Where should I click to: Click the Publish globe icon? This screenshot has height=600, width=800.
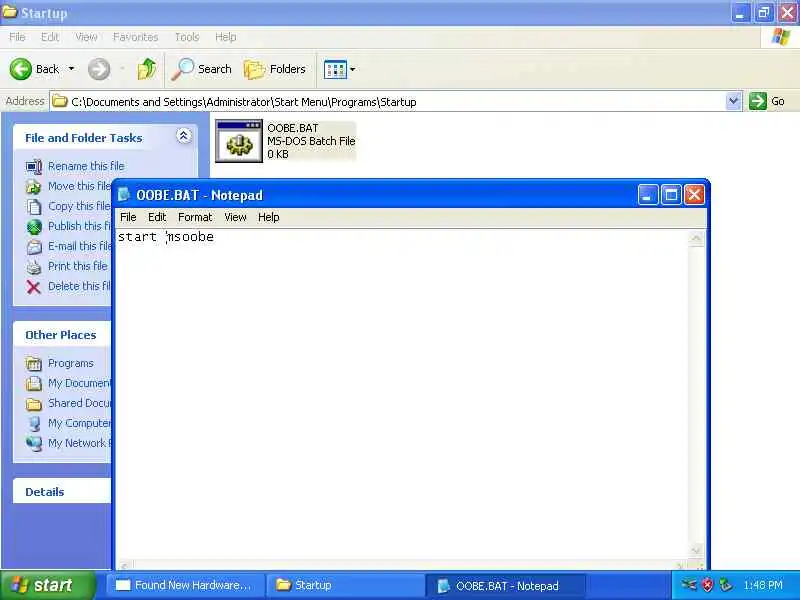tap(34, 227)
